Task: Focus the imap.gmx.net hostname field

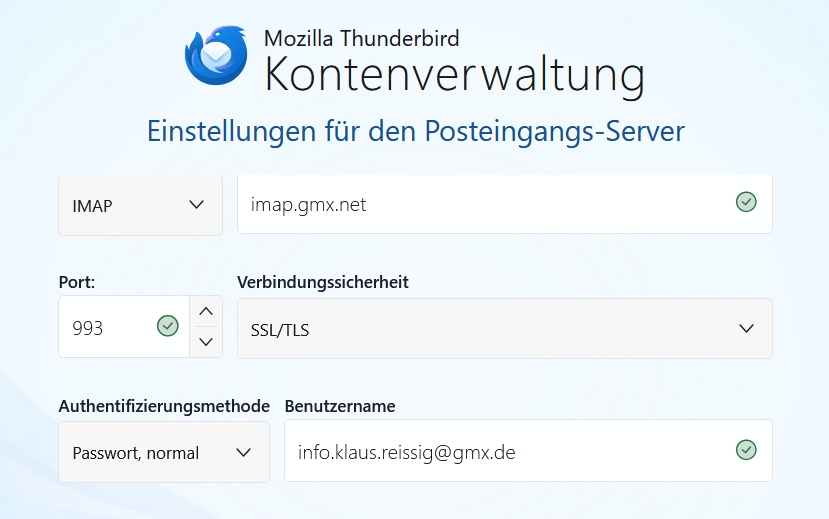Action: pos(480,205)
